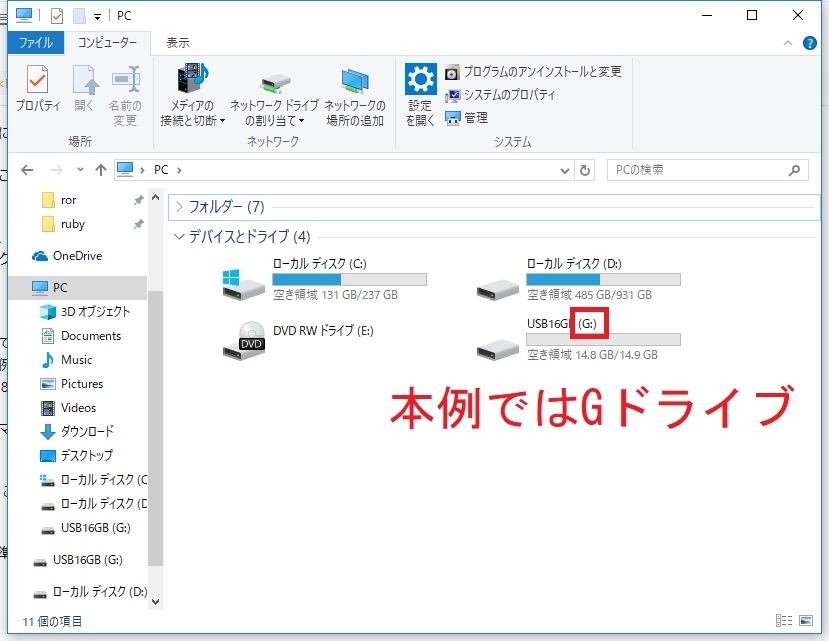Click navigation pane scroll up arrow
829x641 pixels.
tap(155, 197)
